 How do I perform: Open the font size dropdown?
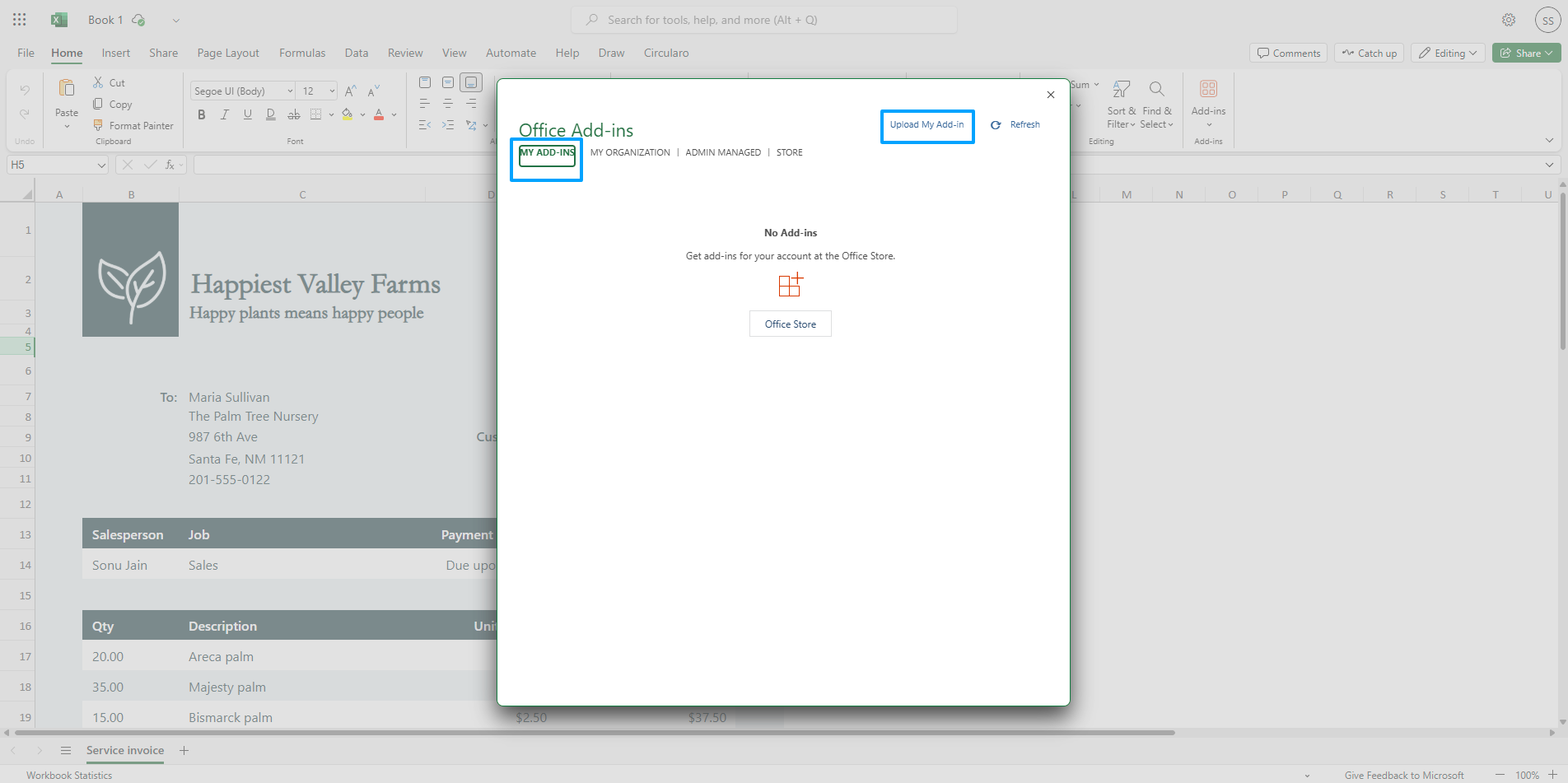pyautogui.click(x=332, y=91)
